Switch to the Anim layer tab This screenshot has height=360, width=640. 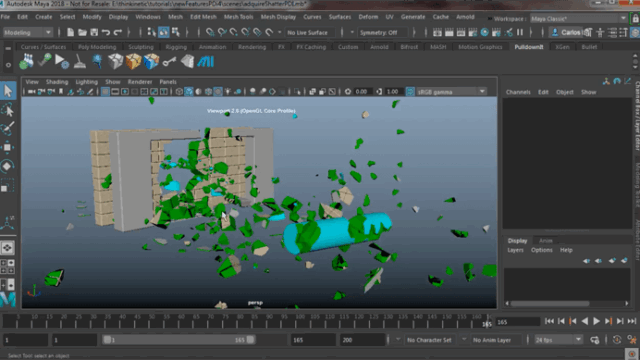point(545,241)
